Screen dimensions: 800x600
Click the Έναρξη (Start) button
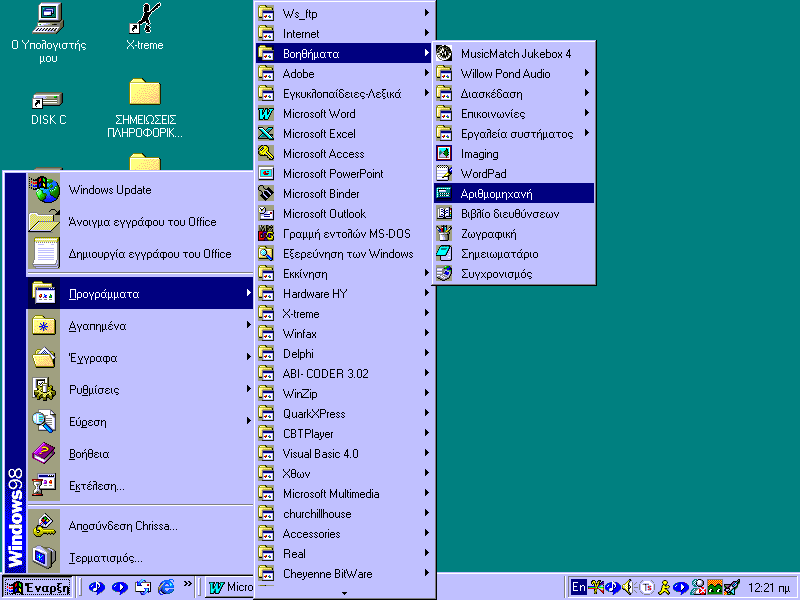click(40, 587)
